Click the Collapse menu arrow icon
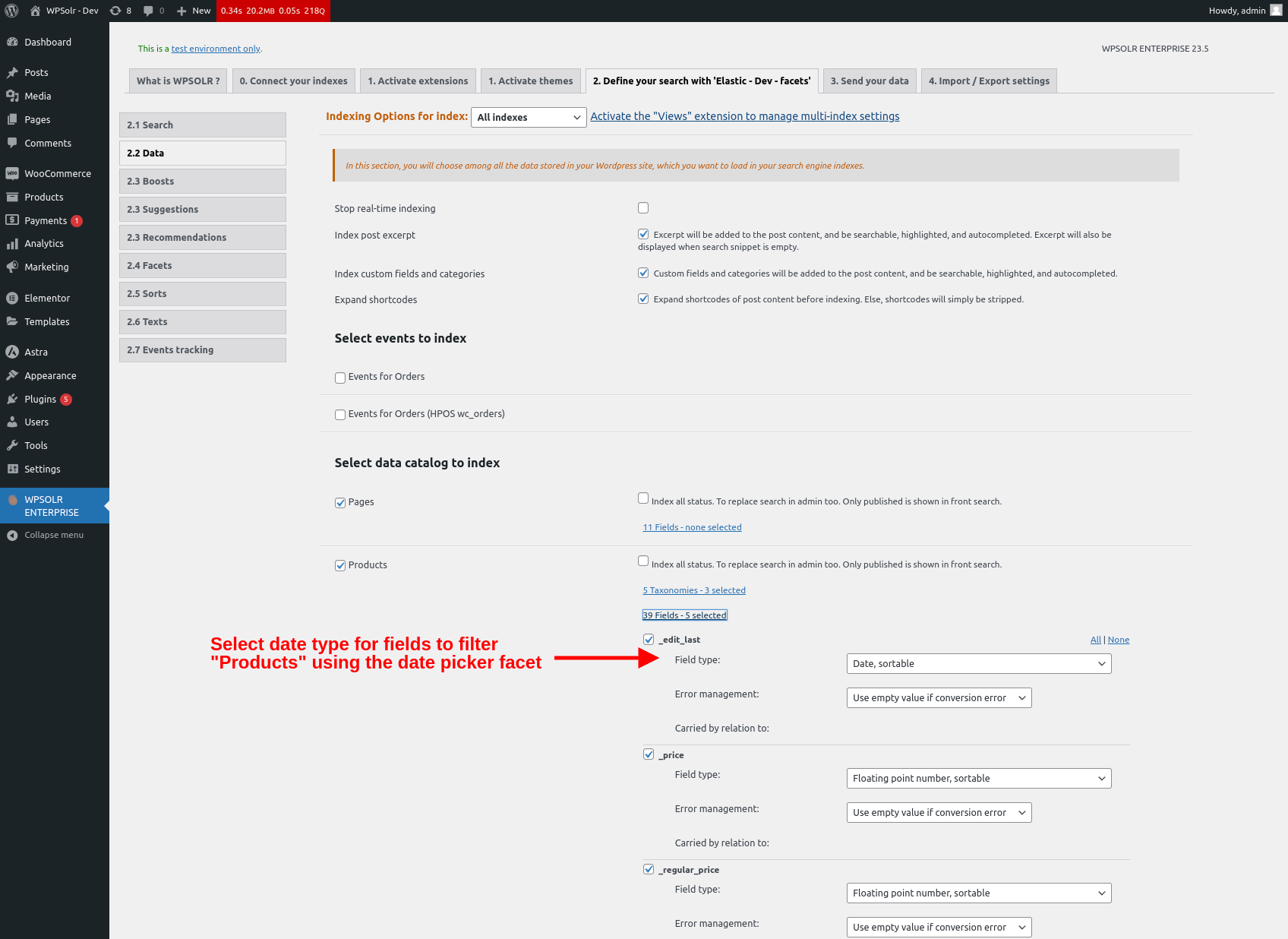This screenshot has width=1288, height=939. coord(12,535)
